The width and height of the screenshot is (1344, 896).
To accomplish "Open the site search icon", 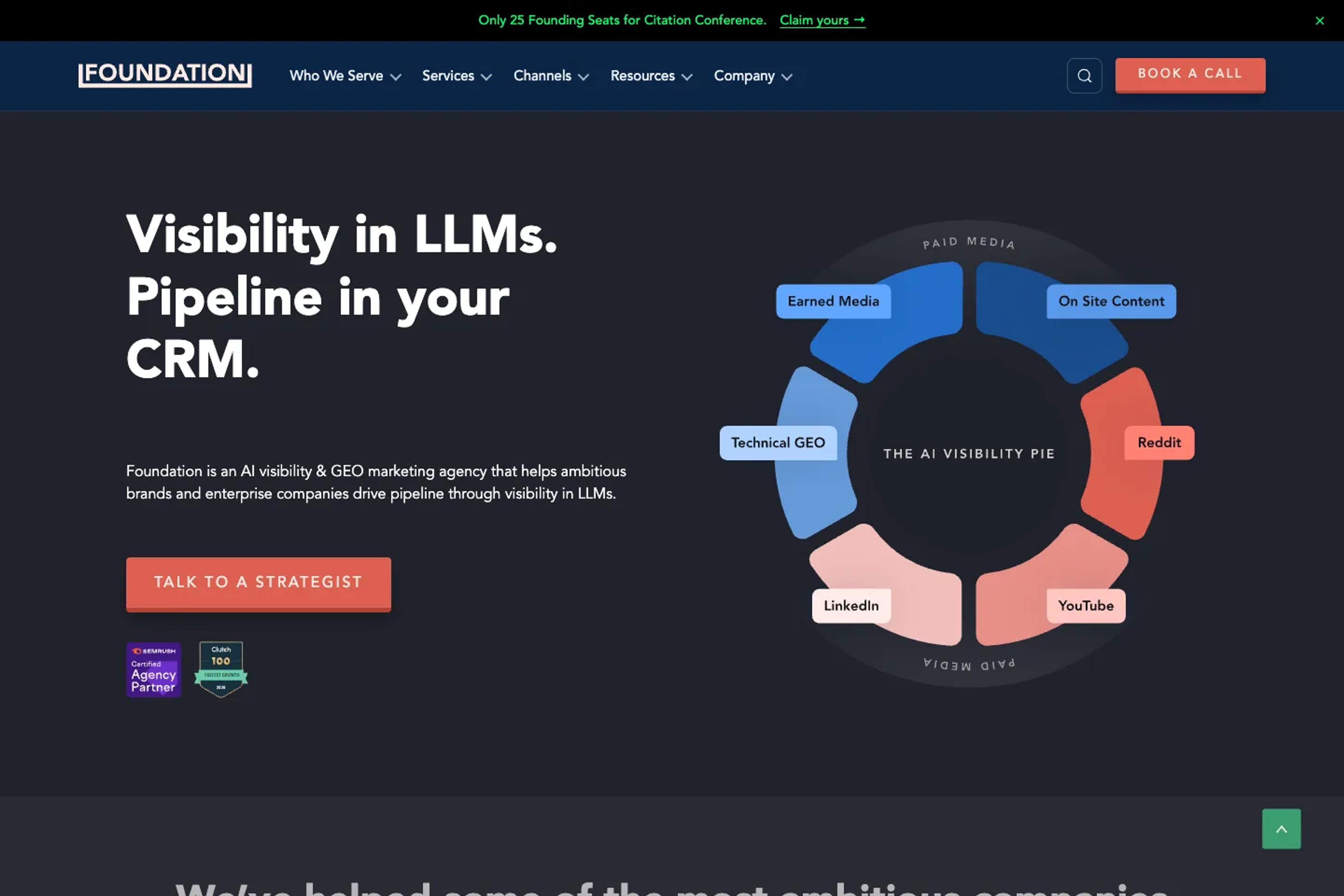I will pyautogui.click(x=1084, y=76).
